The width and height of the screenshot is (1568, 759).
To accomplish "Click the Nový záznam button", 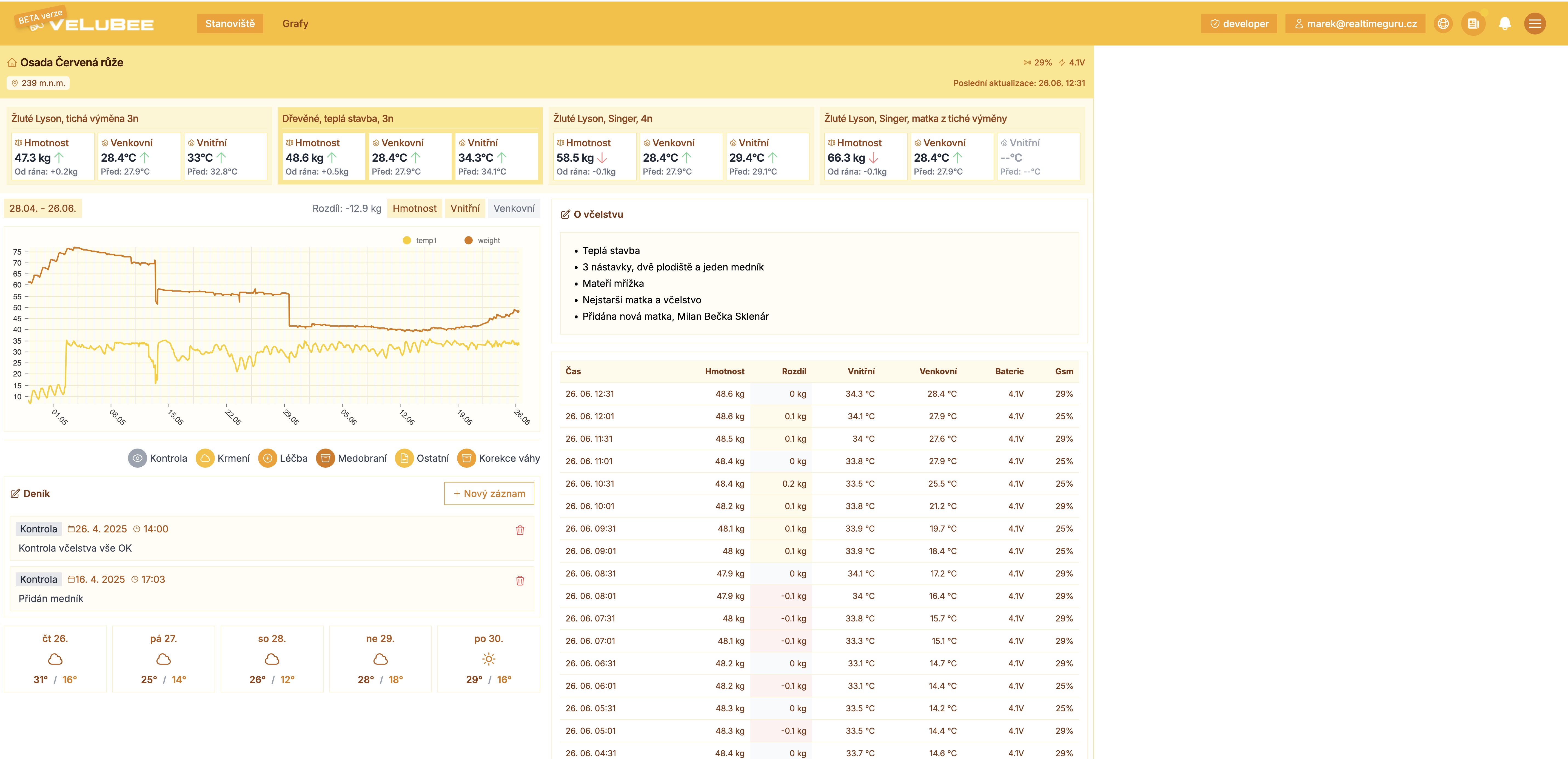I will [x=489, y=493].
